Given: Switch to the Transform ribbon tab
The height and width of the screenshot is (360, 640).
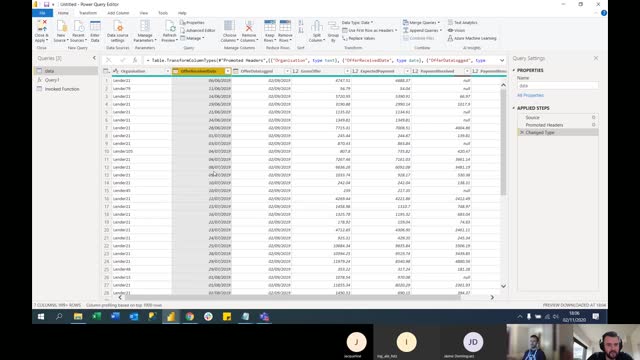Looking at the screenshot, I should 88,13.
